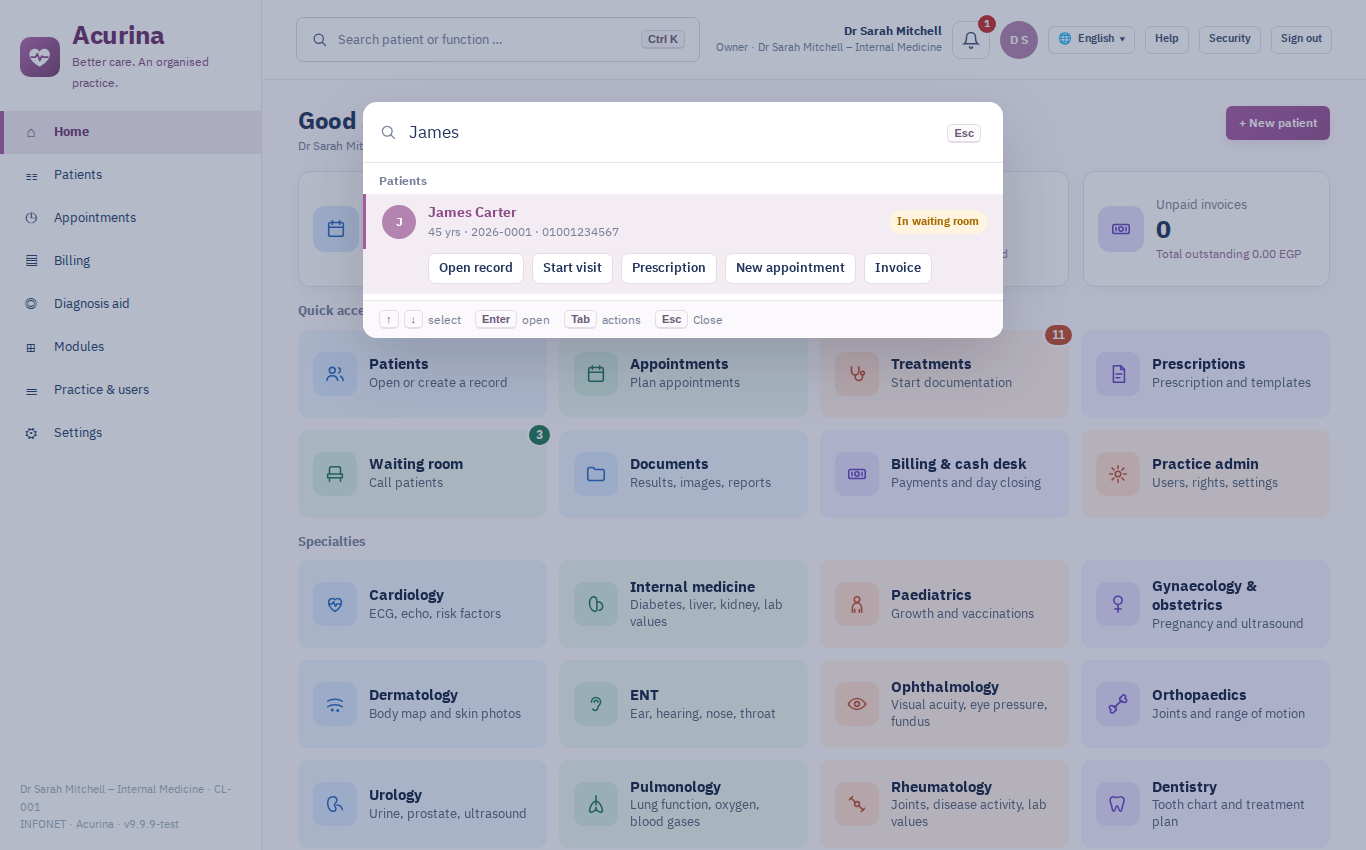Select Diagnosis aid in the sidebar
The height and width of the screenshot is (850, 1366).
(130, 304)
